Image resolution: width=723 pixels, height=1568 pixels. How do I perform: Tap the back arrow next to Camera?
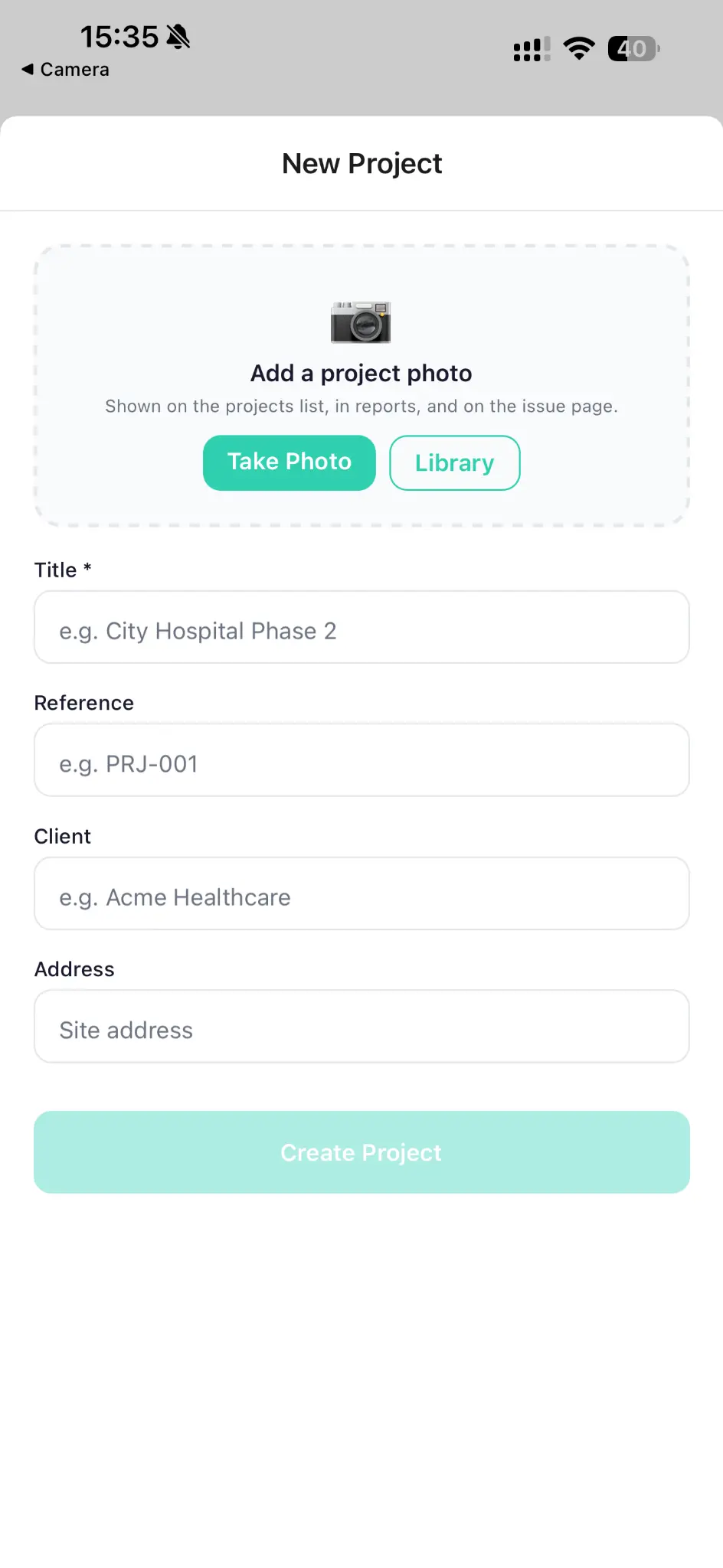pos(25,69)
